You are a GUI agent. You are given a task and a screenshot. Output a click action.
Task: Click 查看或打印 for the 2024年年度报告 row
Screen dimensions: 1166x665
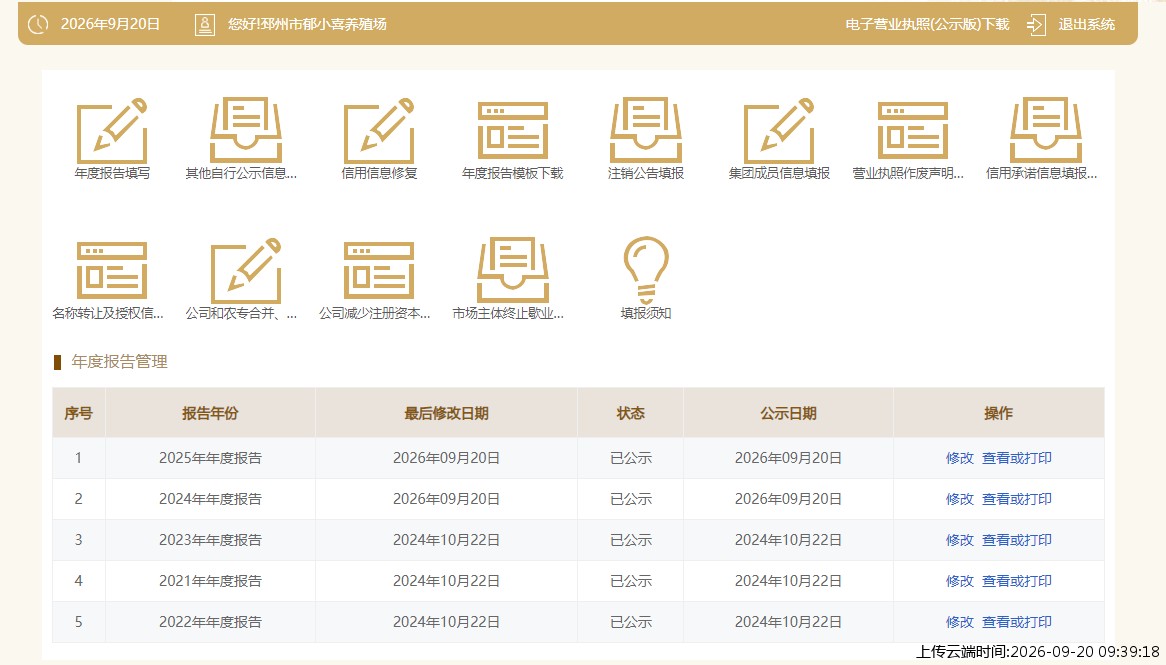click(1017, 499)
